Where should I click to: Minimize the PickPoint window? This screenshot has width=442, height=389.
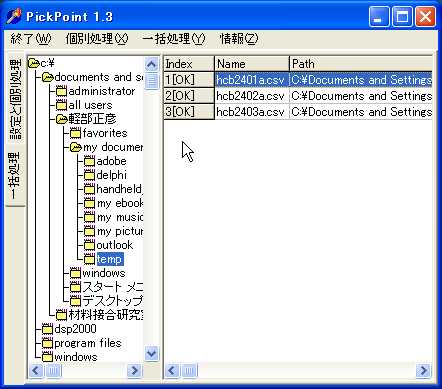379,16
